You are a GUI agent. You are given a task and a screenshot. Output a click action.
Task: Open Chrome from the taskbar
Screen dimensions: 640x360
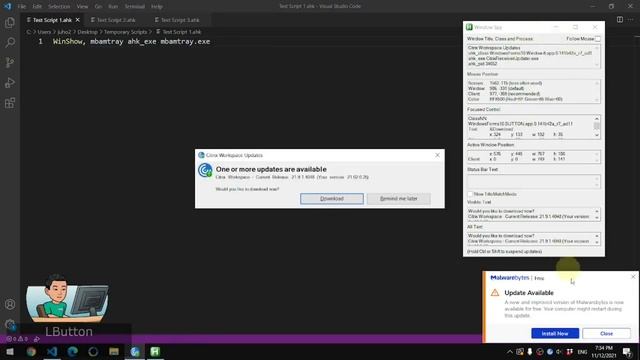click(x=31, y=351)
